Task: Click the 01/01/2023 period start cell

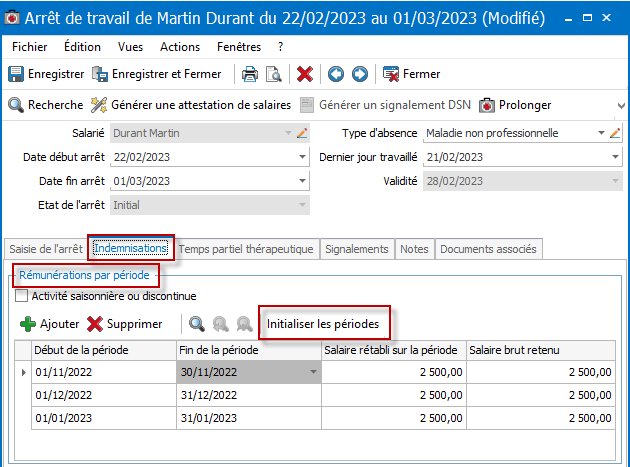Action: [x=104, y=418]
